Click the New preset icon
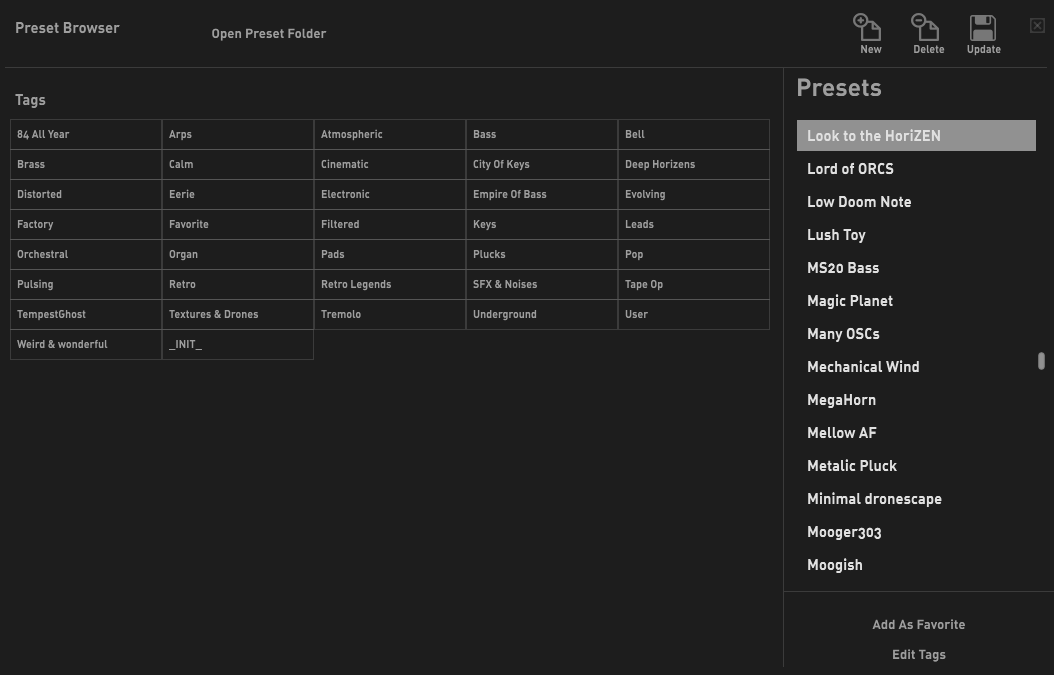The width and height of the screenshot is (1054, 675). click(x=868, y=29)
